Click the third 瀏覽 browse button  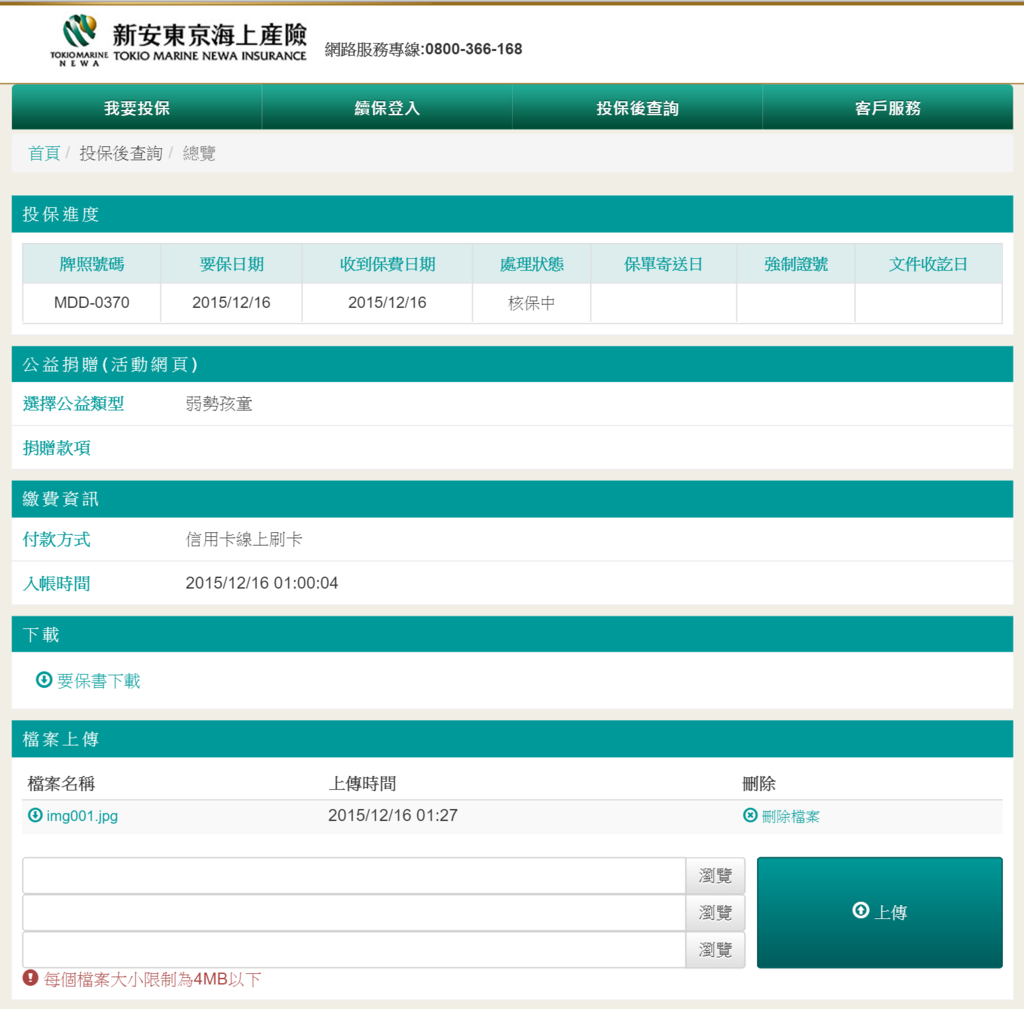point(714,950)
